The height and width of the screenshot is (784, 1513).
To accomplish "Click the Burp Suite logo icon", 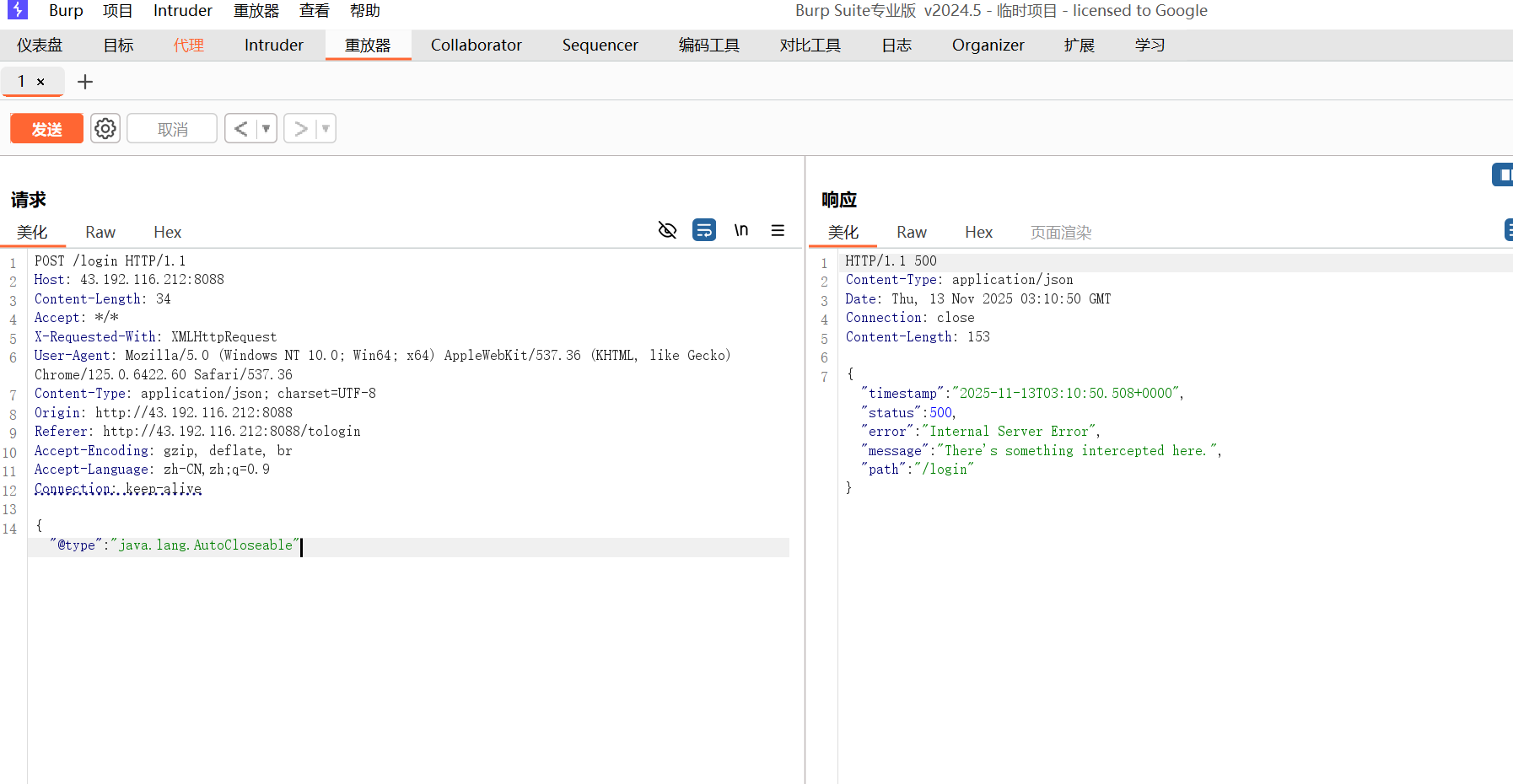I will 17,10.
